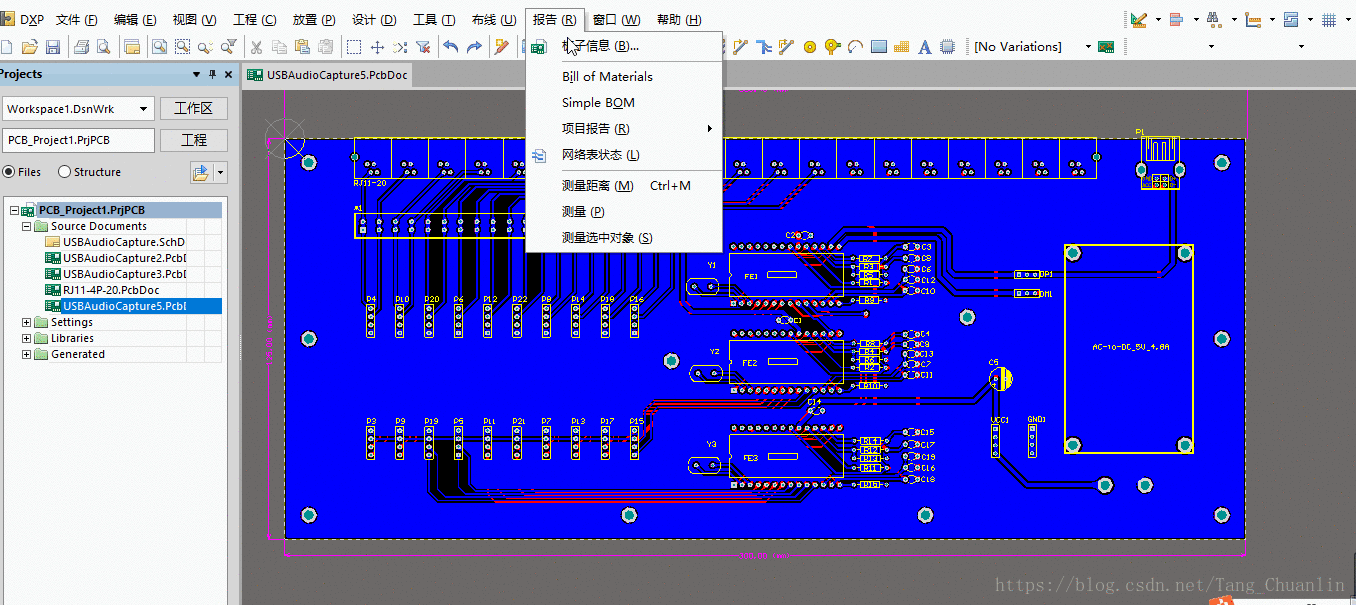Click the 工作区 button
Image resolution: width=1356 pixels, height=605 pixels.
[194, 108]
